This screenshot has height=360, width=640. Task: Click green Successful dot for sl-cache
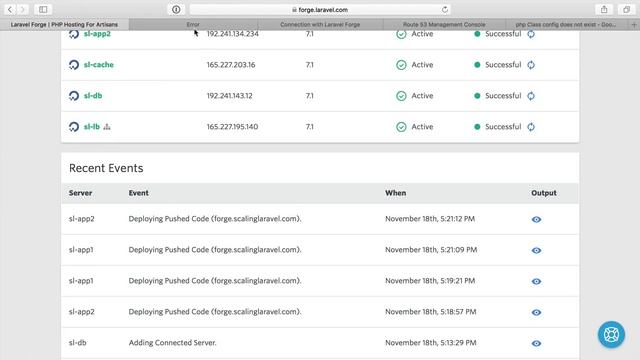point(477,64)
